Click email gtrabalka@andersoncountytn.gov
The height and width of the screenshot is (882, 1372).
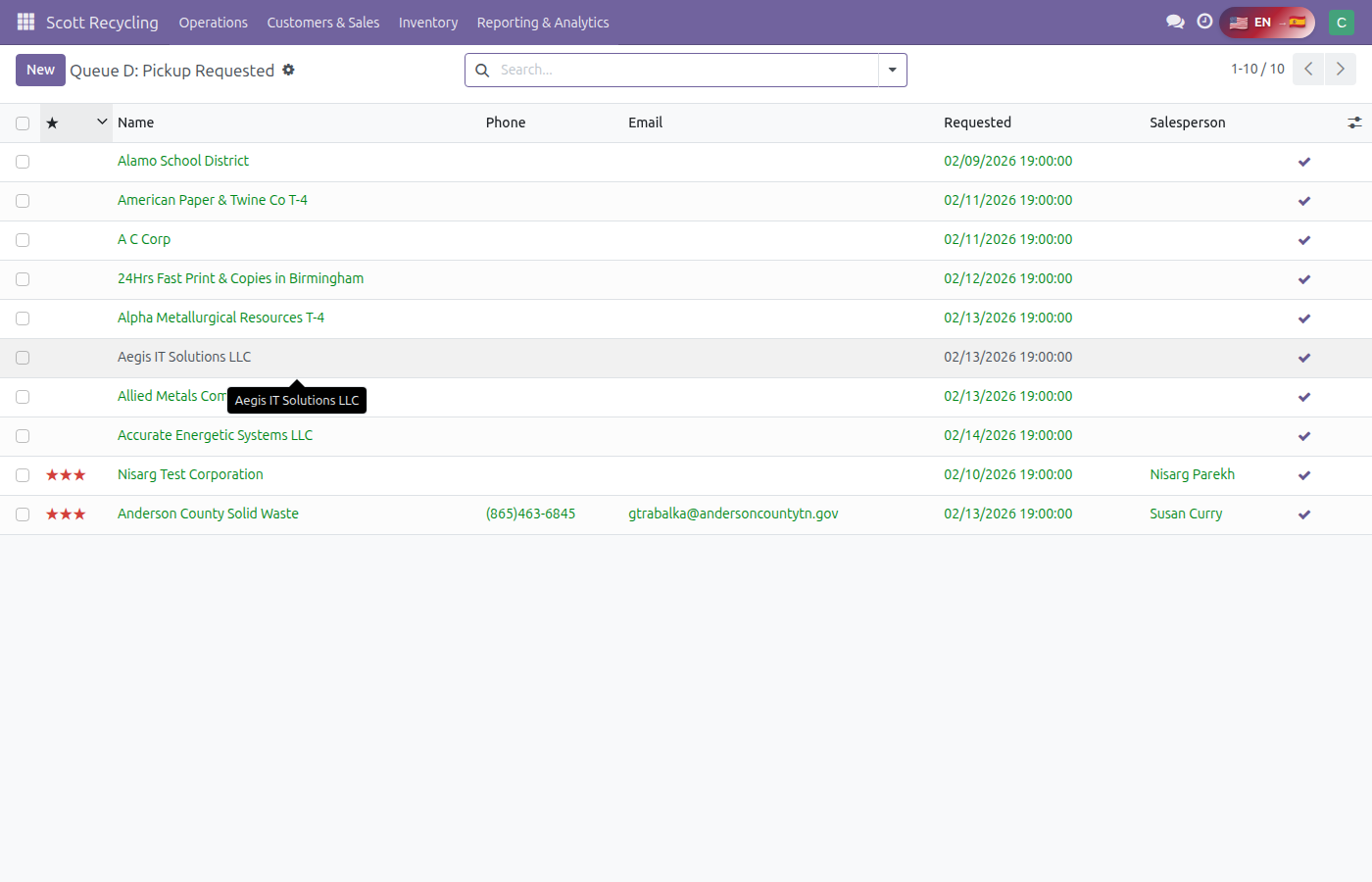(733, 514)
